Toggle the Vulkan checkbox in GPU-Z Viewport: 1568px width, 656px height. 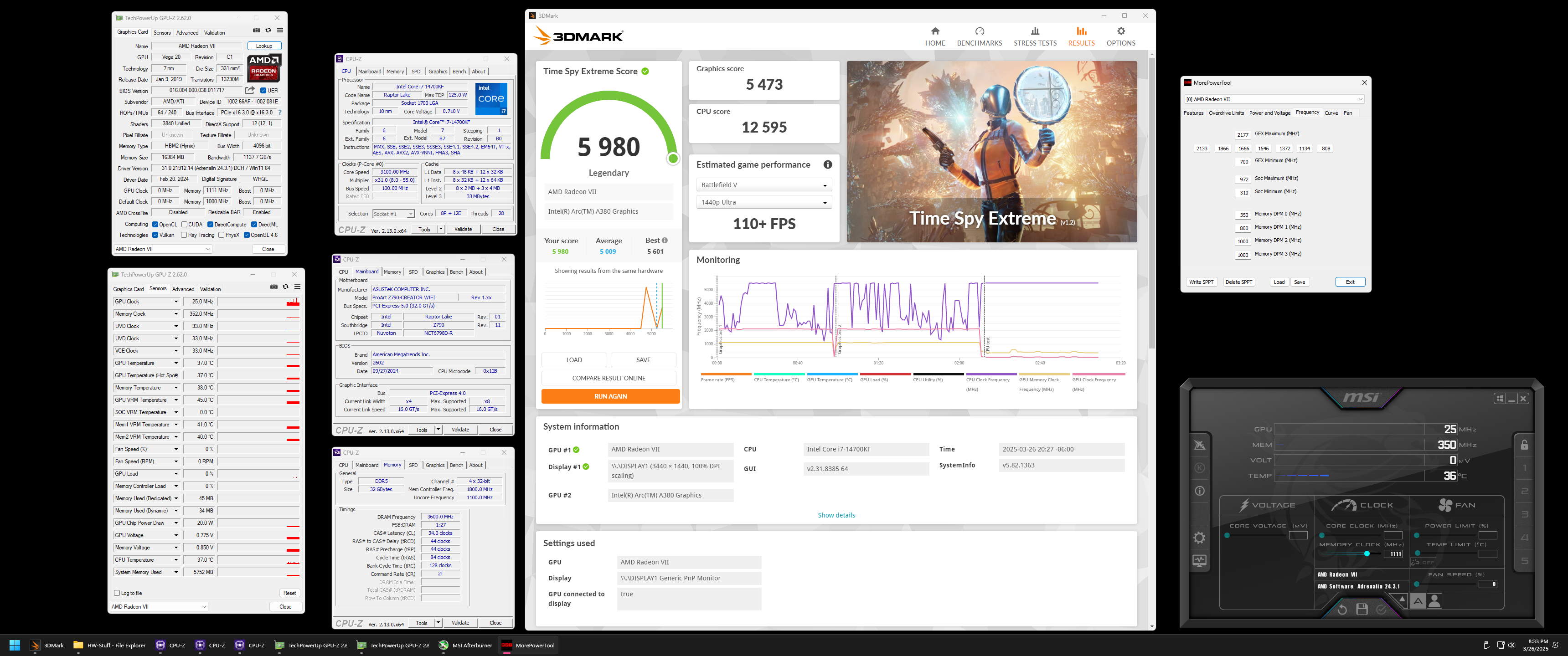[155, 235]
